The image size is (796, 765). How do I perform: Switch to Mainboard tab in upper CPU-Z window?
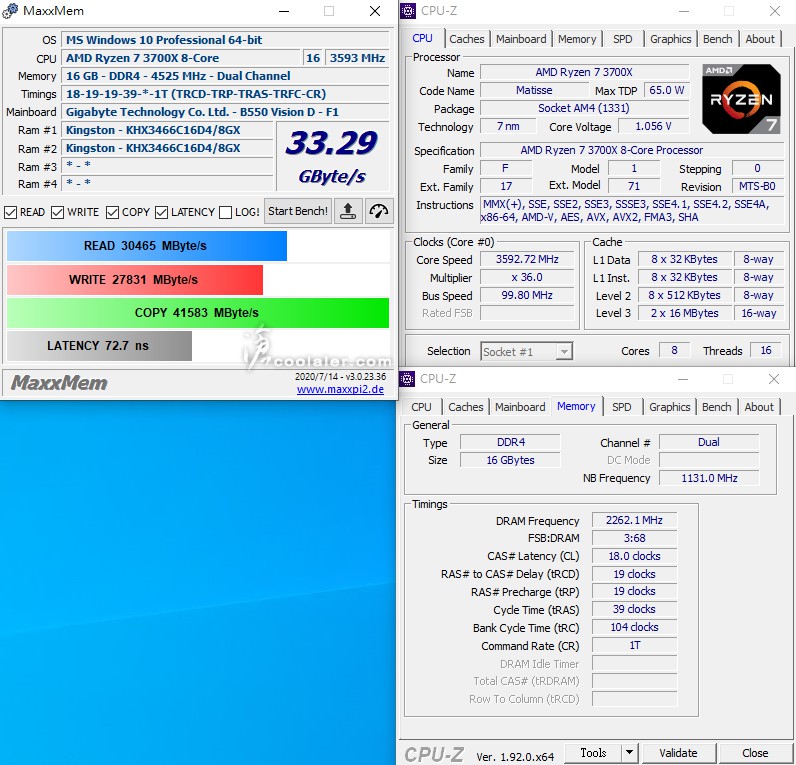click(521, 39)
